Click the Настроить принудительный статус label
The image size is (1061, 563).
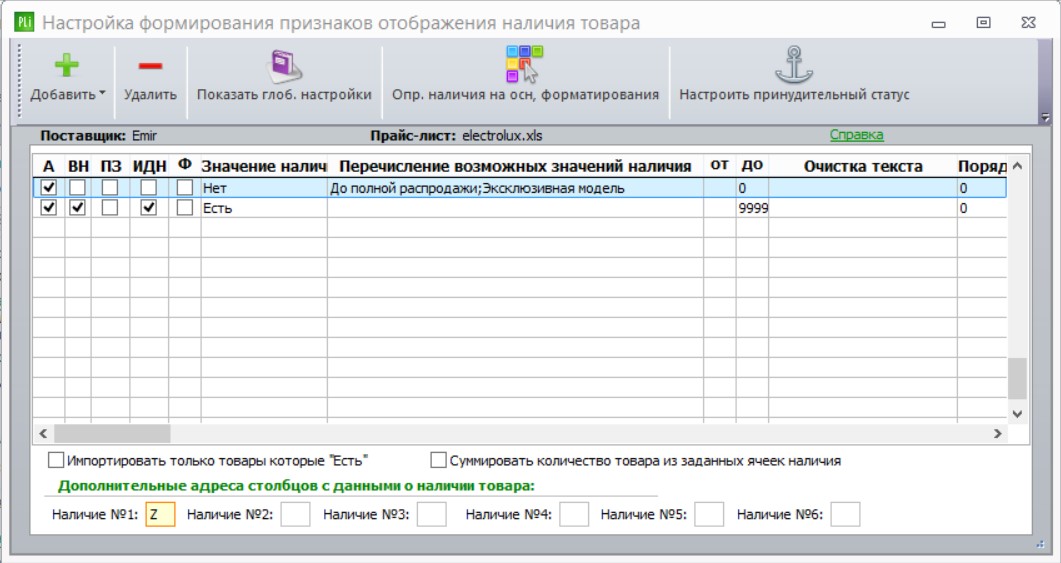[794, 95]
